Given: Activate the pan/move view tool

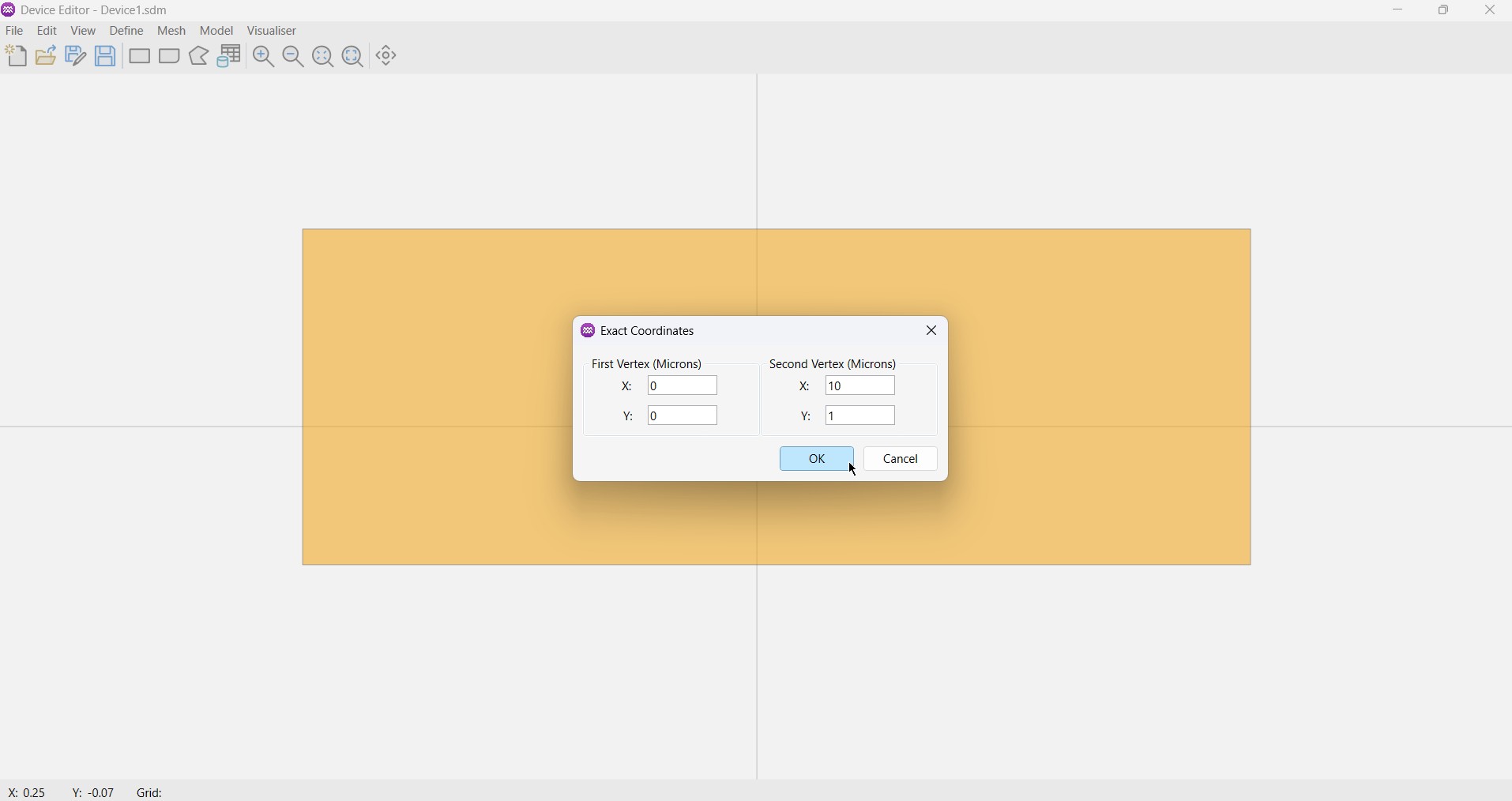Looking at the screenshot, I should click(x=387, y=56).
